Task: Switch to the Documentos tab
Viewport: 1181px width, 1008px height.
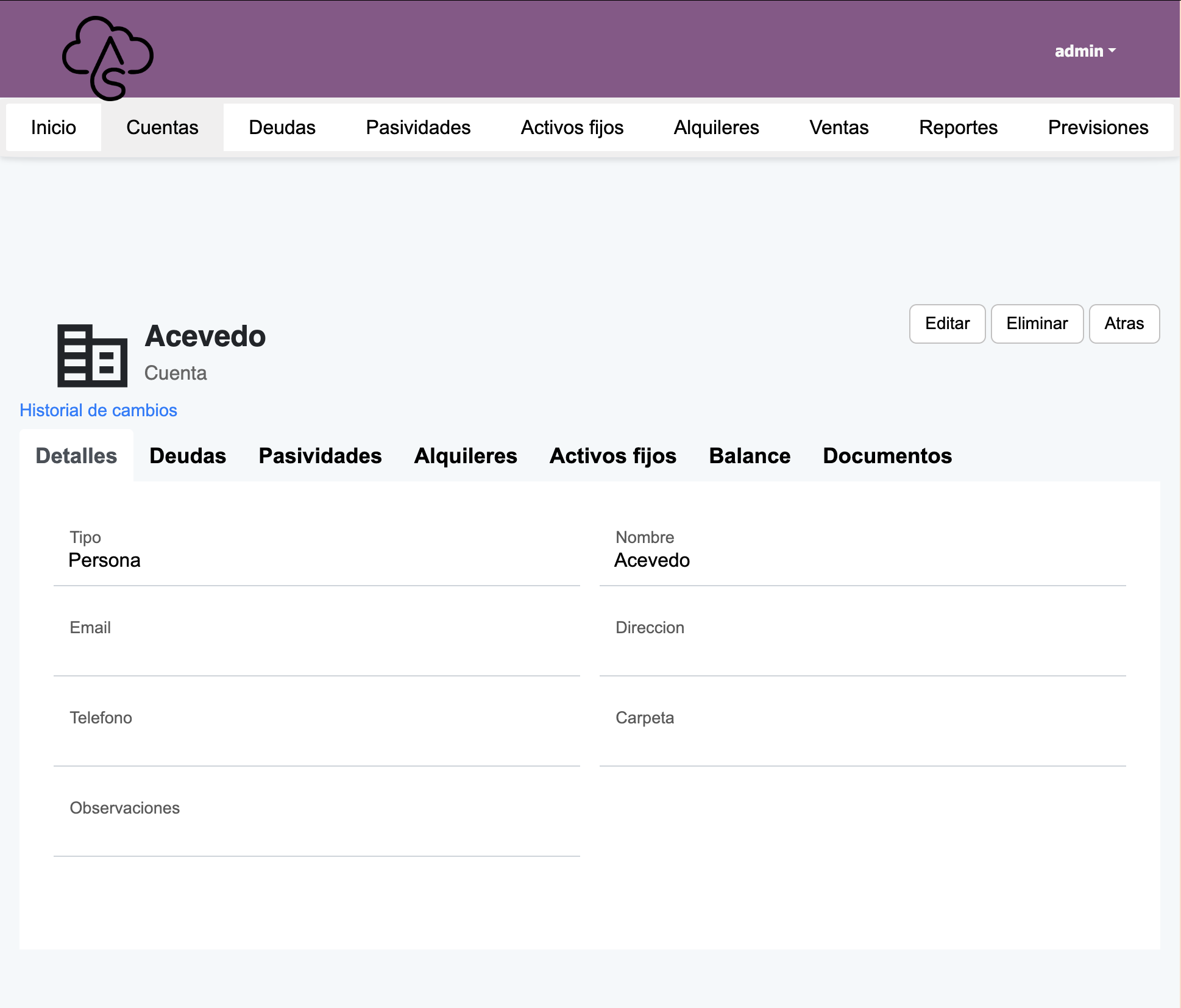Action: click(887, 456)
